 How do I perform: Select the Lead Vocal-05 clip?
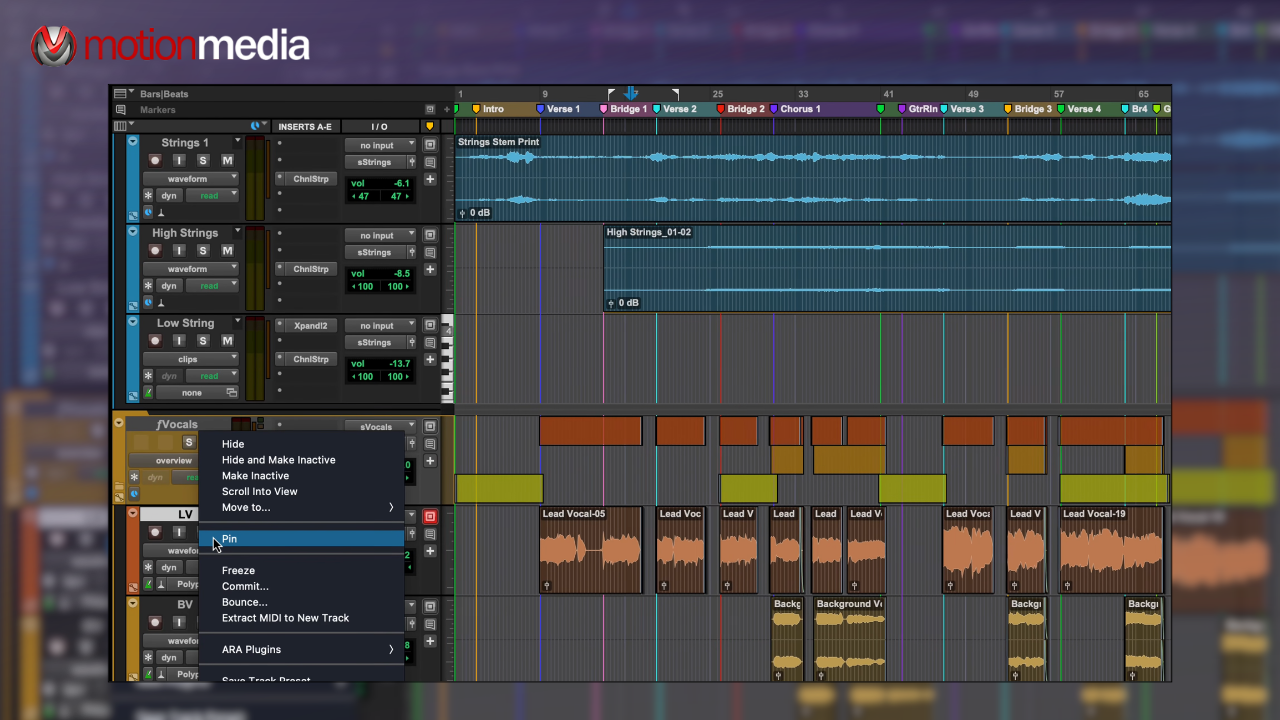point(590,550)
